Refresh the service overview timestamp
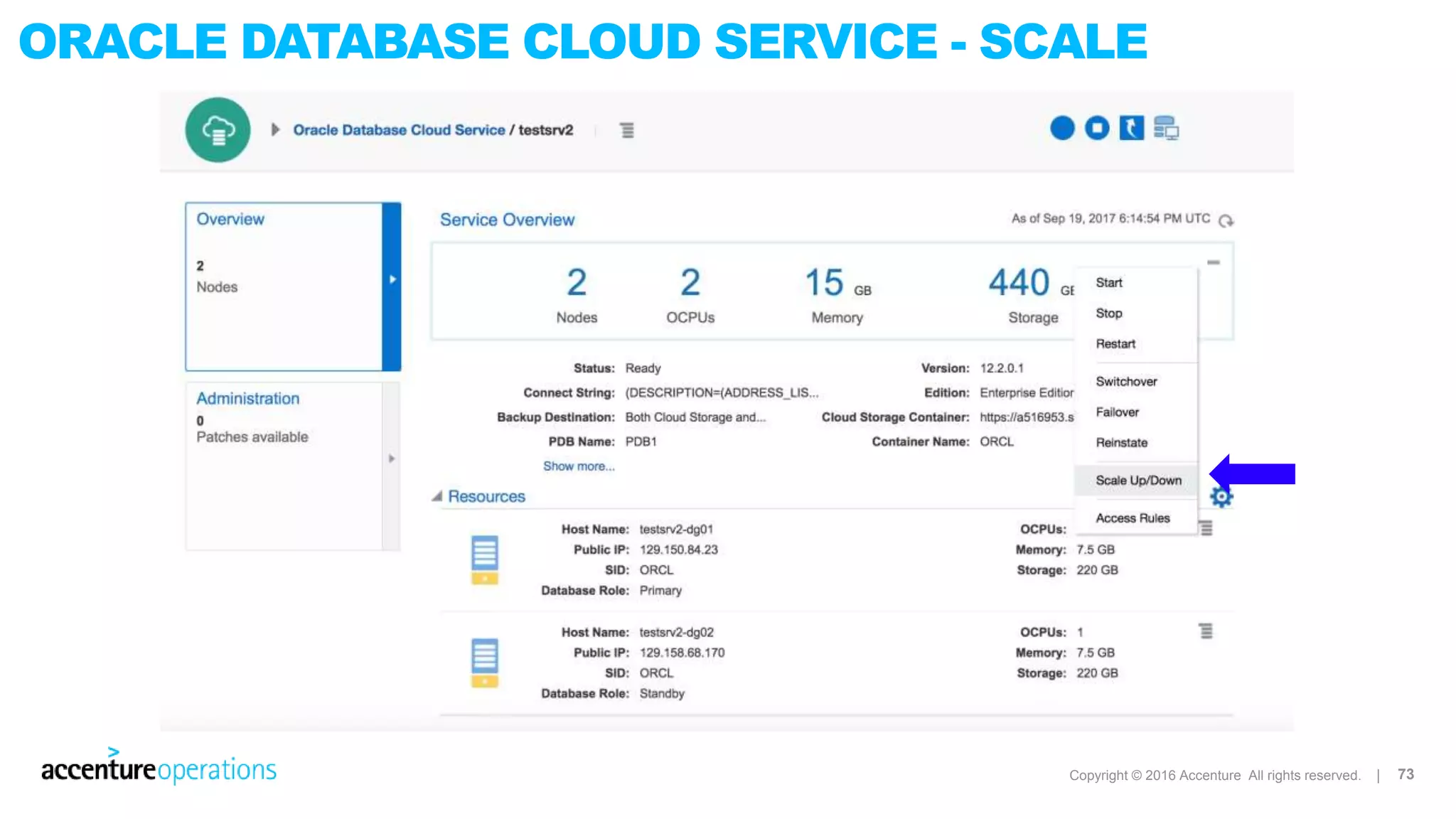Image resolution: width=1456 pixels, height=819 pixels. 1226,220
